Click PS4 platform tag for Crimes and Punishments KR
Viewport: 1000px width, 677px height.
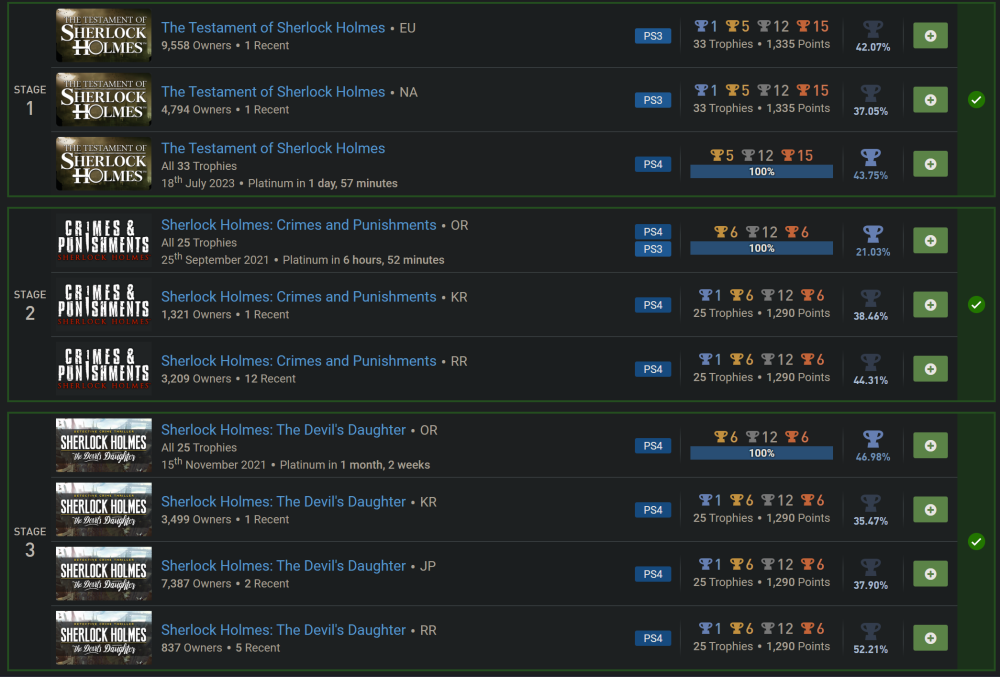point(653,305)
